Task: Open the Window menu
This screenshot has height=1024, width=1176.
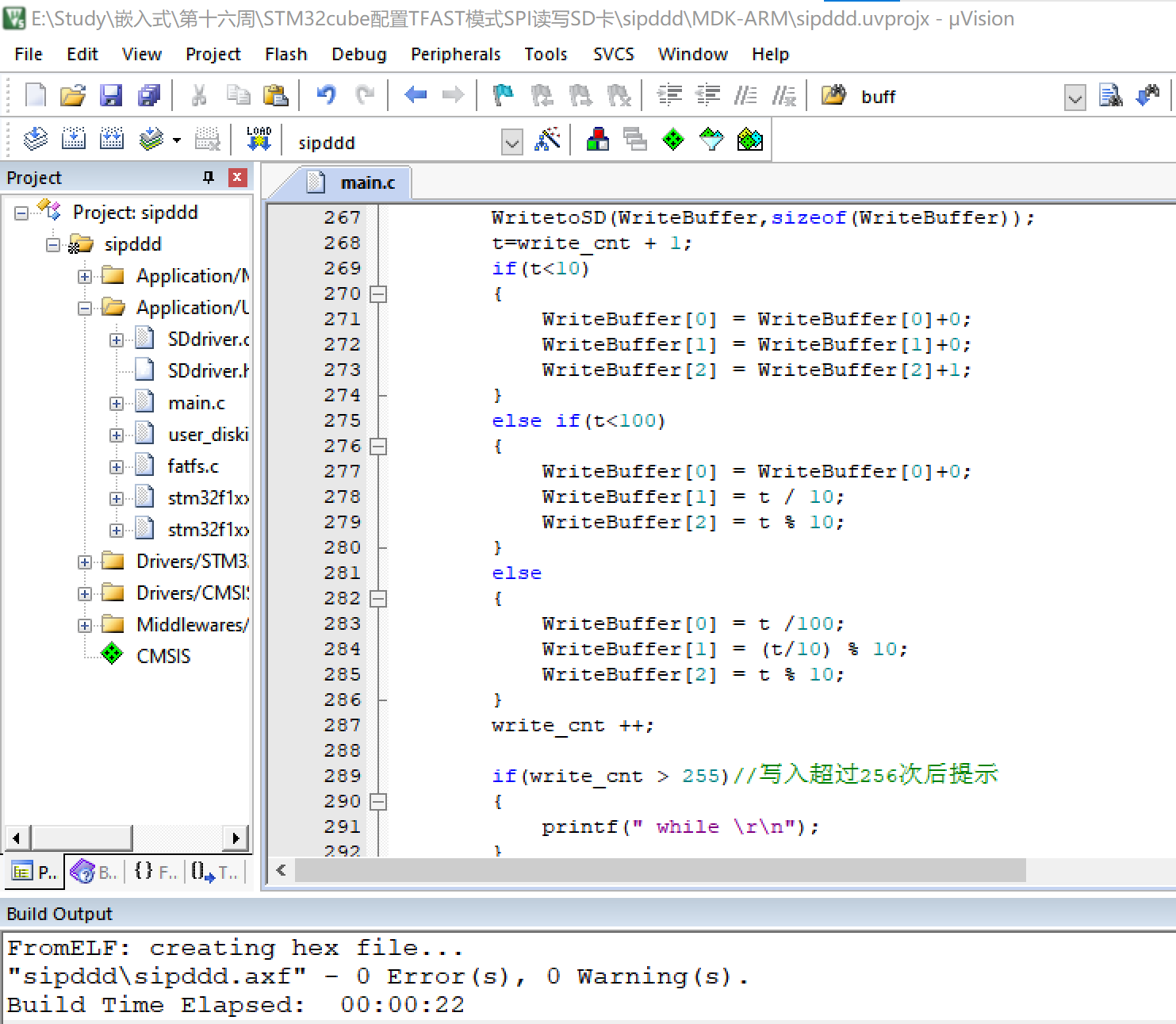Action: pyautogui.click(x=693, y=54)
